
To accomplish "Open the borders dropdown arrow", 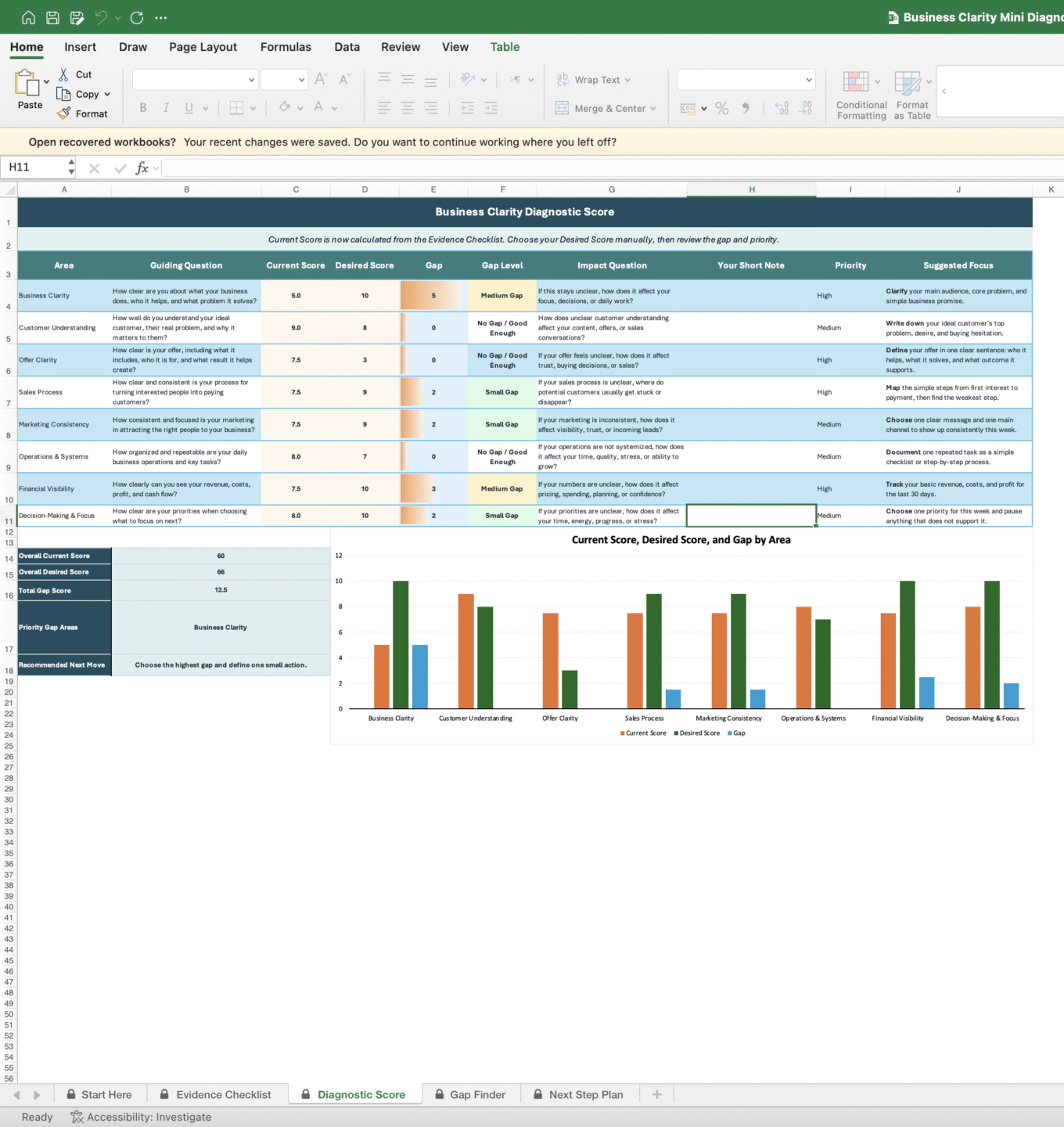I will (253, 108).
